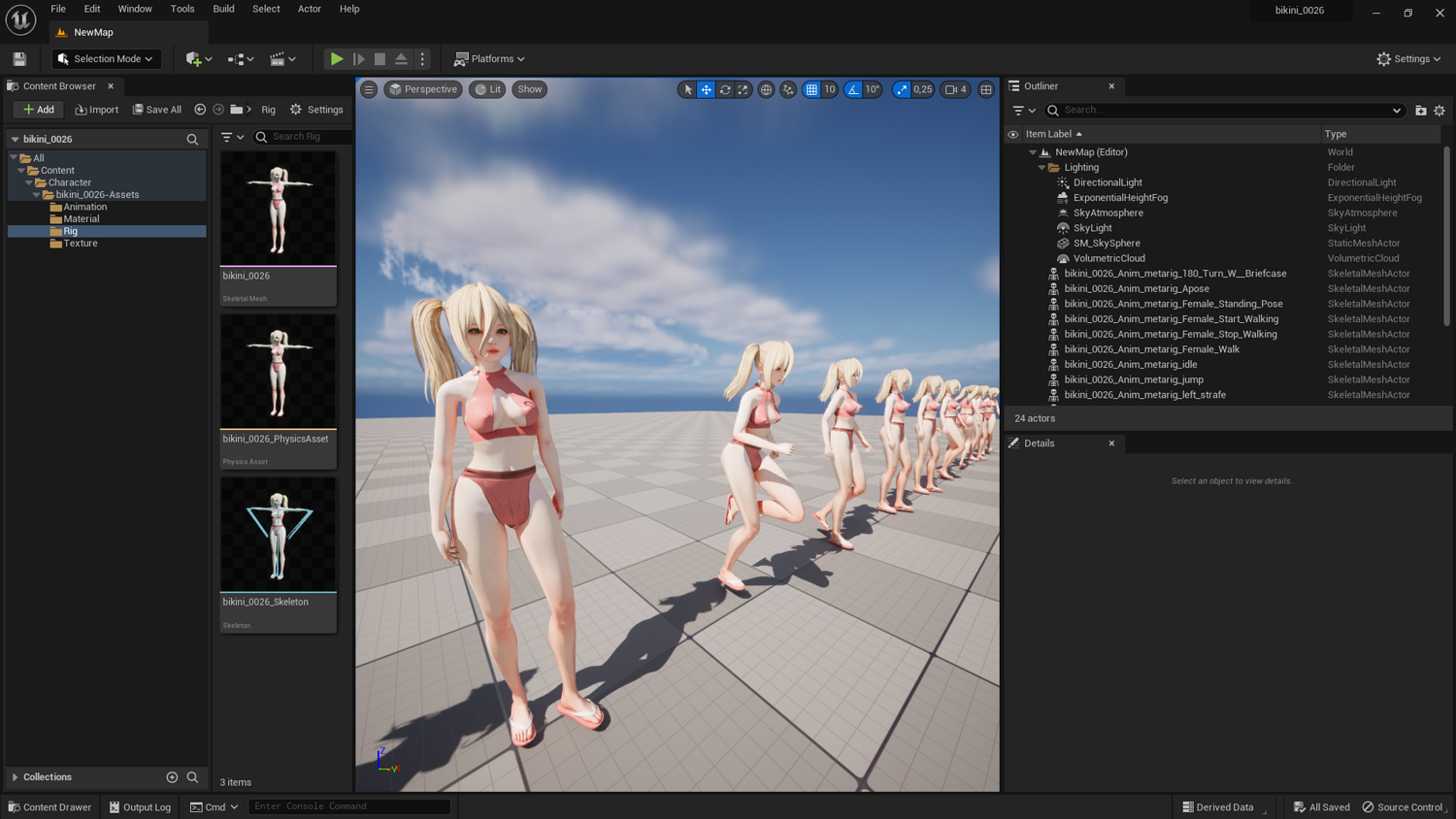Start Play in Editor with the green arrow

click(336, 59)
